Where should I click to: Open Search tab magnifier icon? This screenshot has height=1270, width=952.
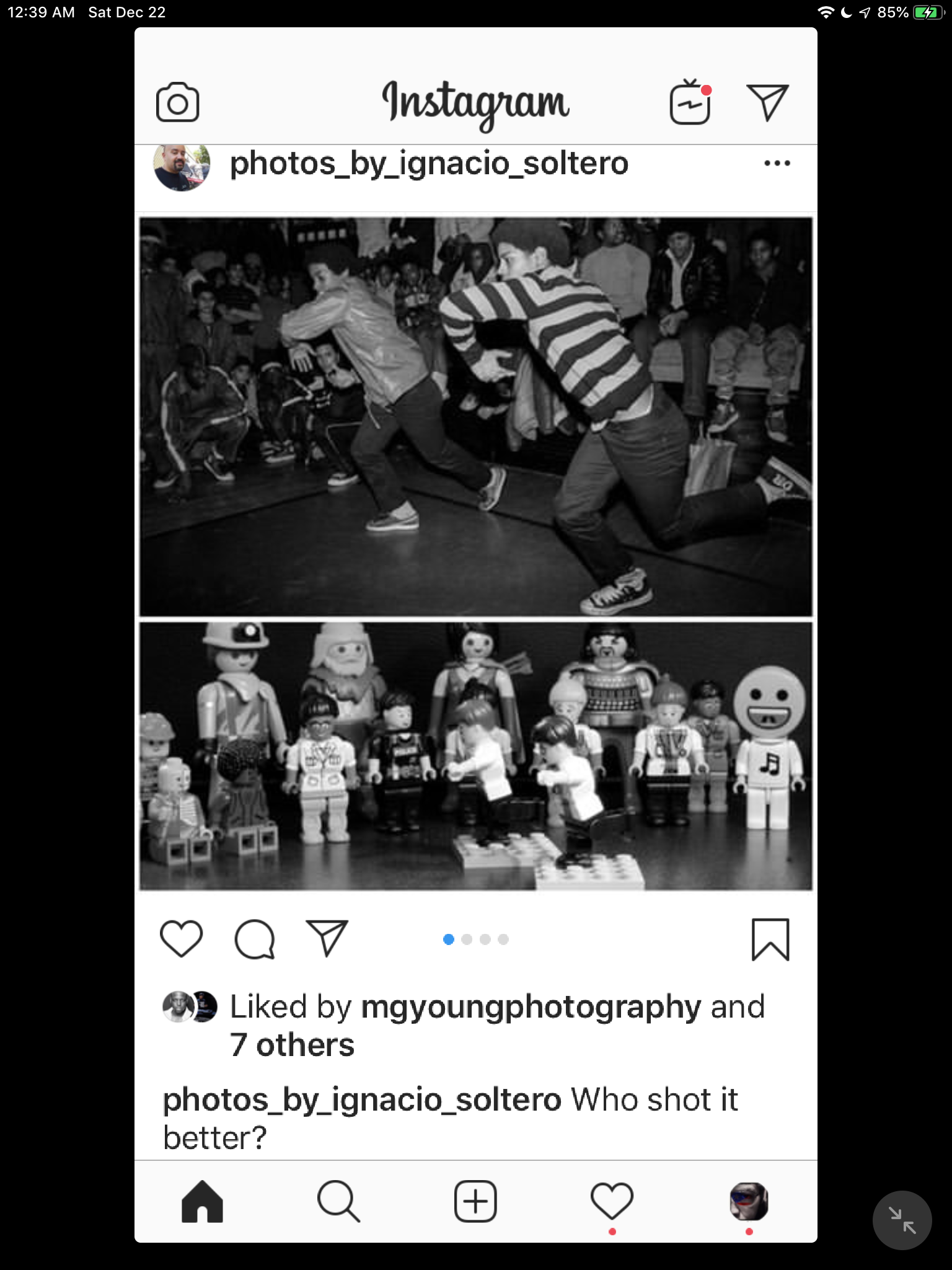click(338, 1202)
